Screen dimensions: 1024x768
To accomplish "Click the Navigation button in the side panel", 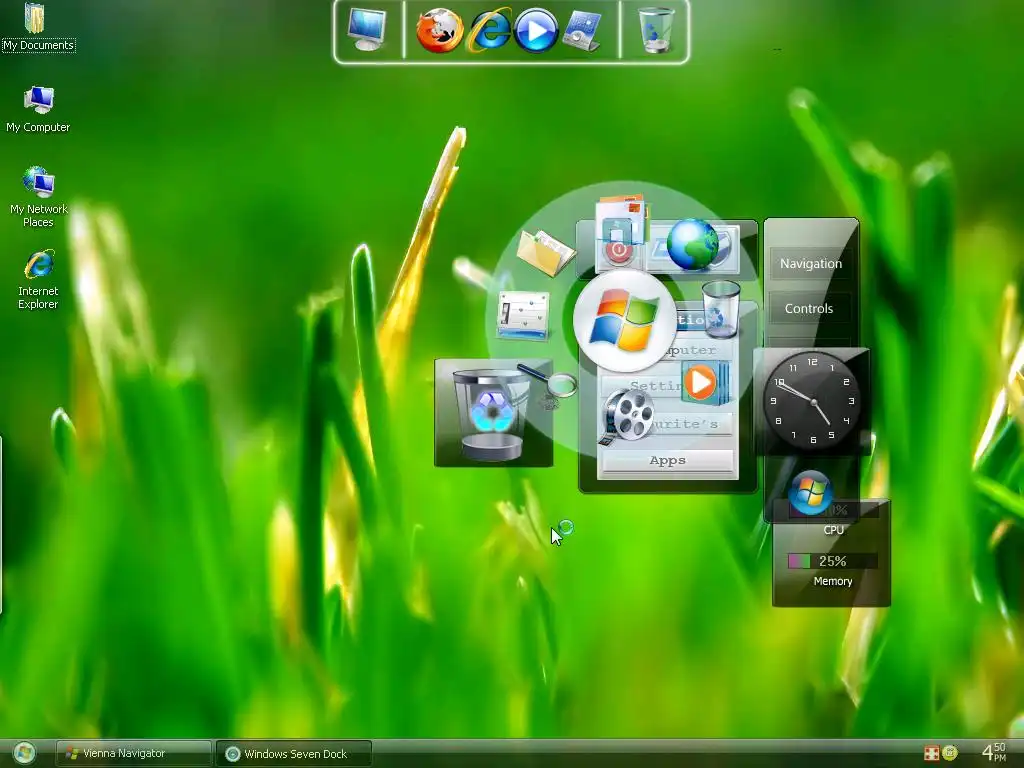I will click(810, 264).
